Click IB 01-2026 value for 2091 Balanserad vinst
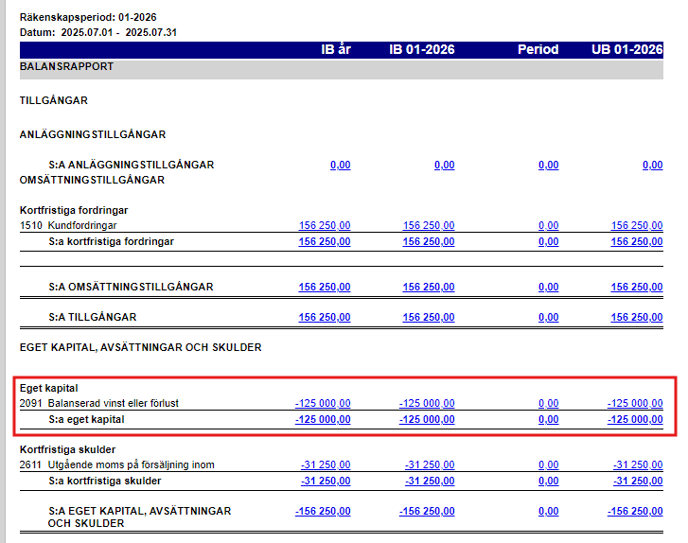This screenshot has height=543, width=688. (426, 403)
